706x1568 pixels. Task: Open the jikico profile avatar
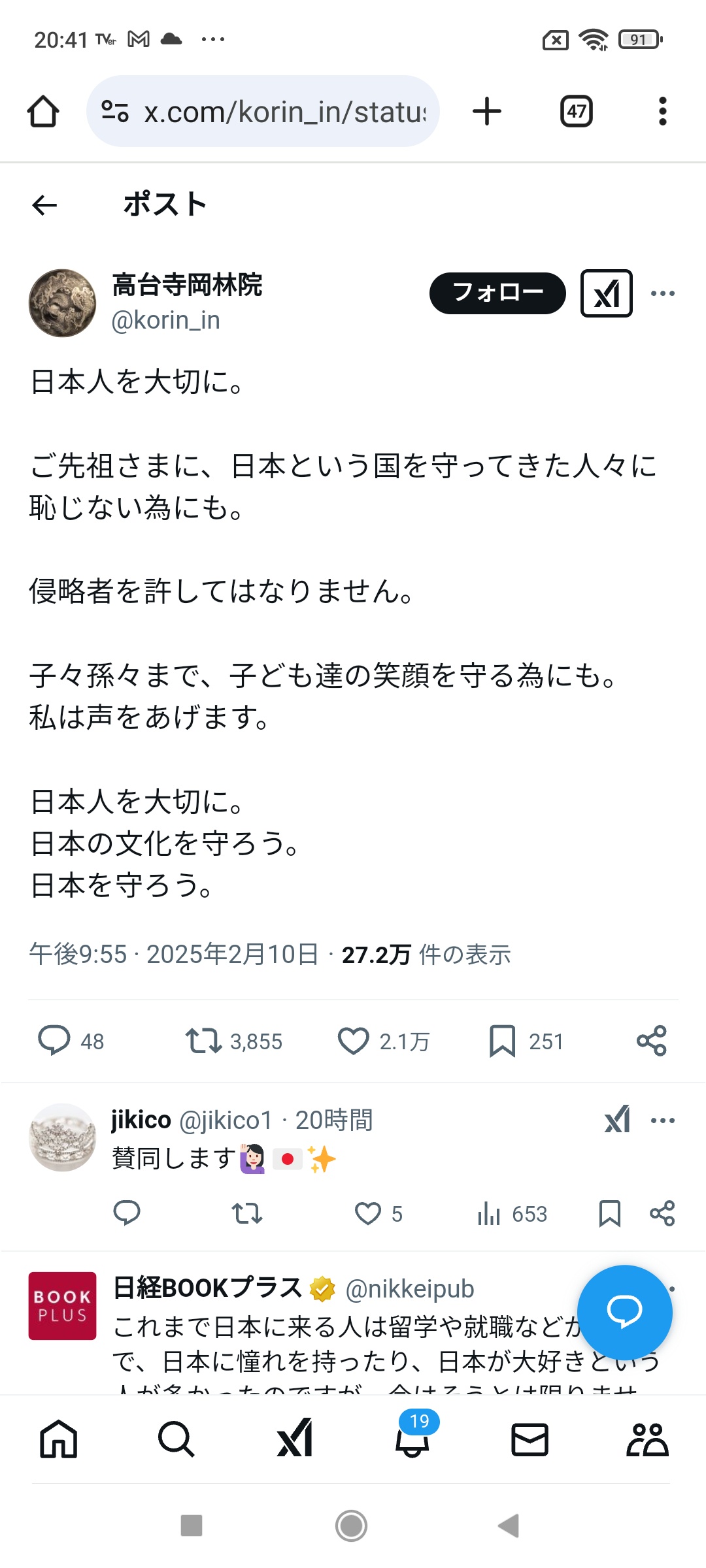tap(63, 1137)
